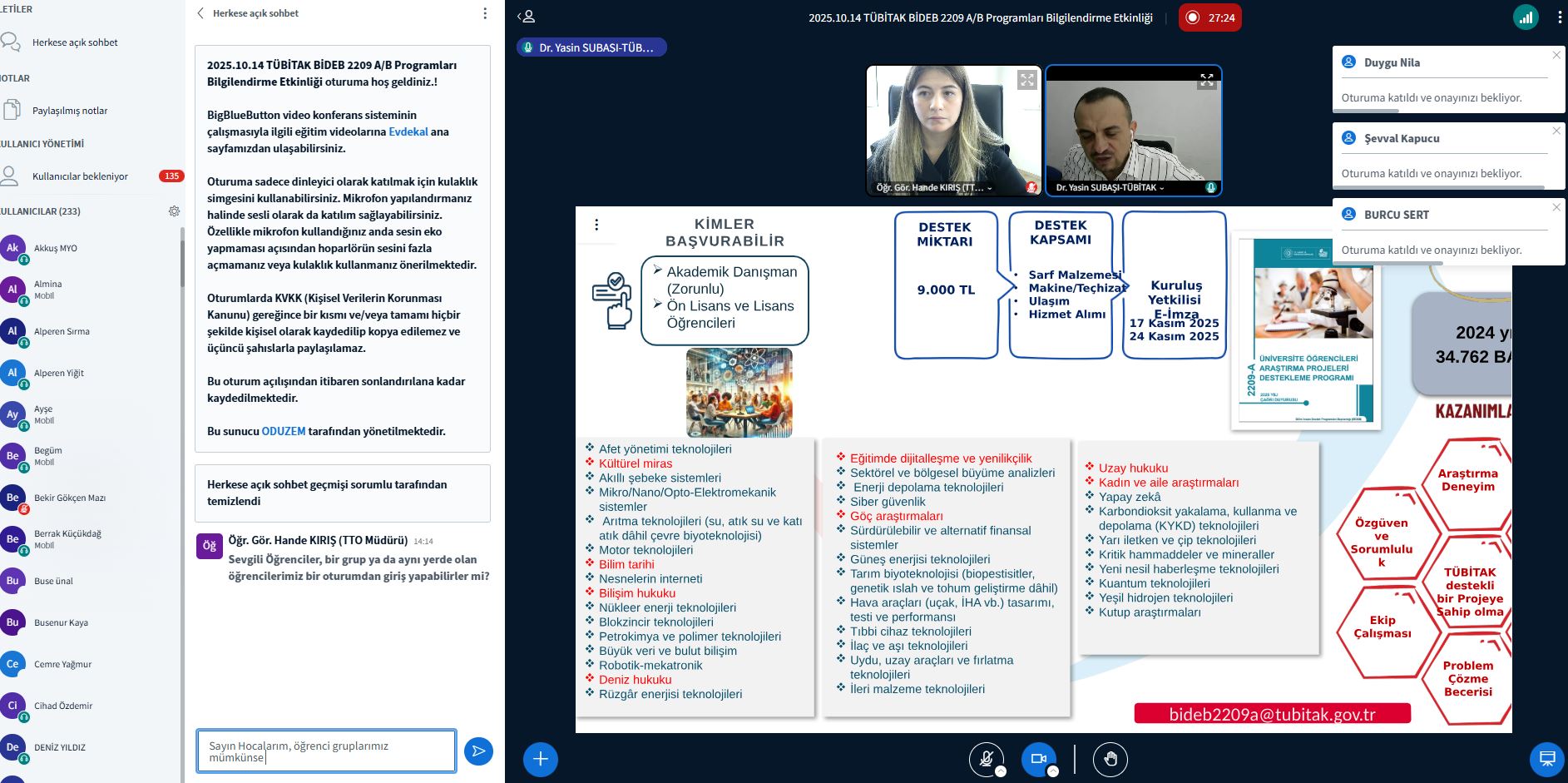1568x783 pixels.
Task: Open user list settings gear
Action: pyautogui.click(x=174, y=211)
